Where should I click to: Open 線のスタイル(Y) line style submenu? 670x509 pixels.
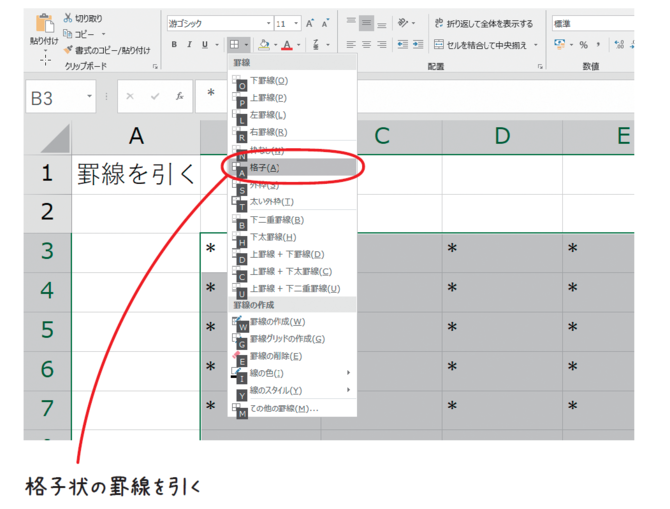point(293,391)
